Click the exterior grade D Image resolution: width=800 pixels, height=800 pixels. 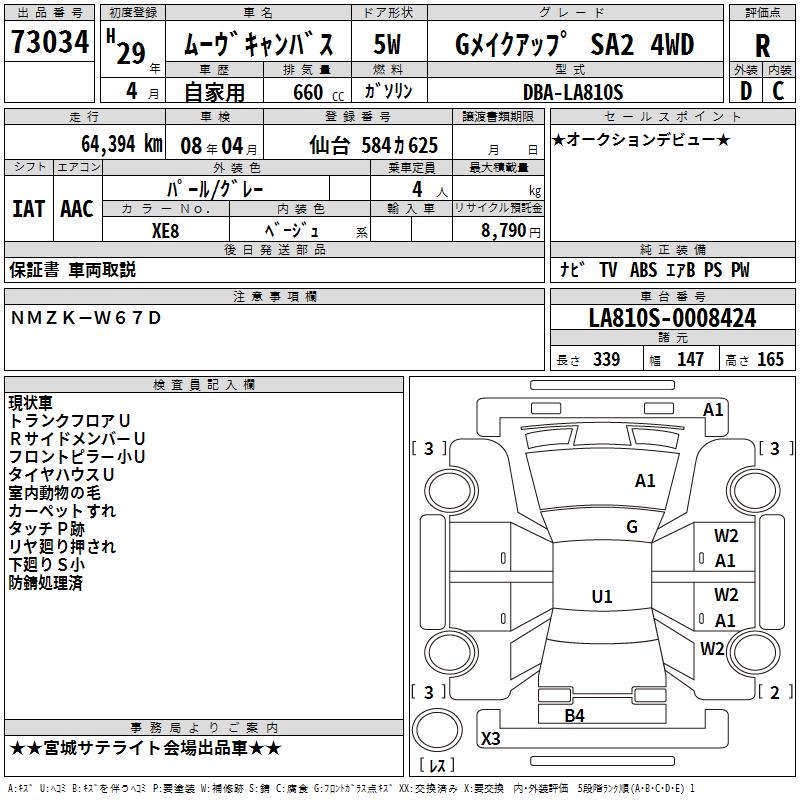pyautogui.click(x=746, y=91)
